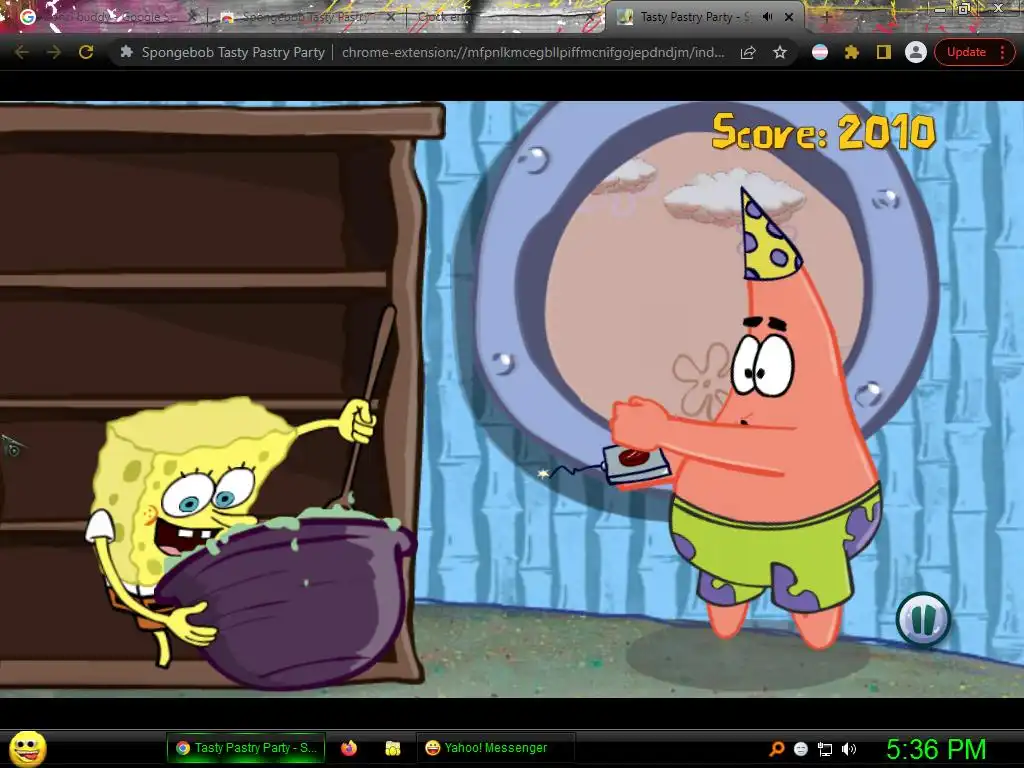
Task: Open the yellow folder taskbar icon
Action: coord(392,748)
